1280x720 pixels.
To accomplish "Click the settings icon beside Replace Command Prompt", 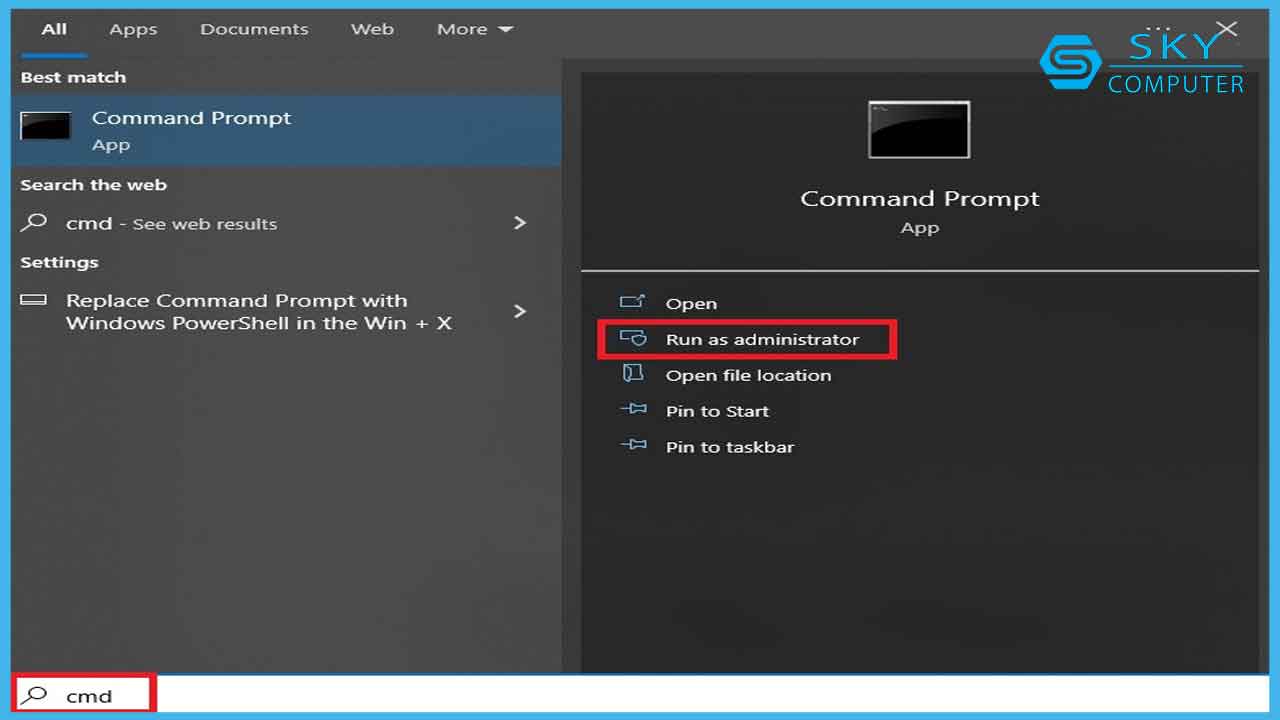I will 34,301.
